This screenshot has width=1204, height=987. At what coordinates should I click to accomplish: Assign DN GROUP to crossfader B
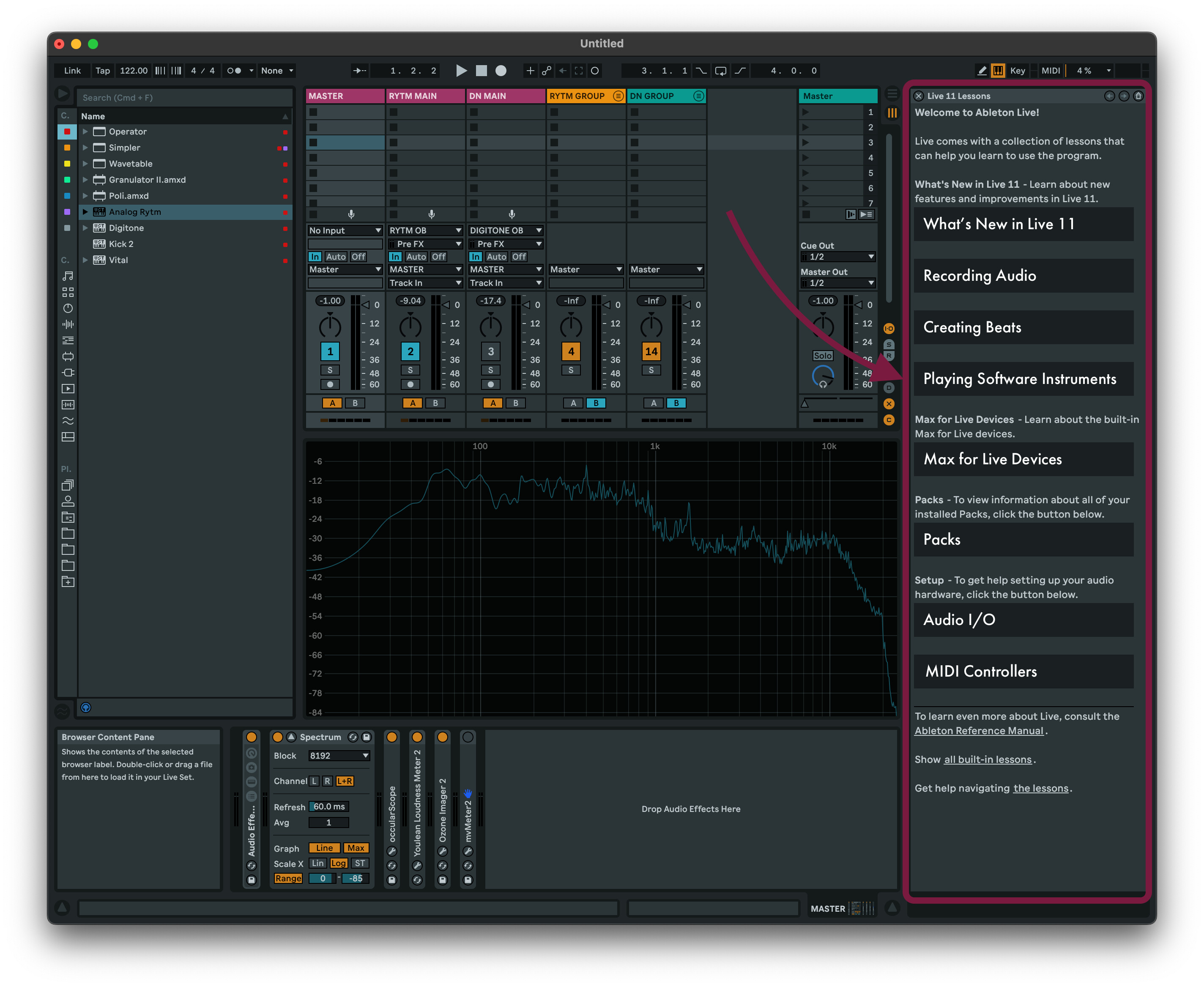pyautogui.click(x=676, y=403)
